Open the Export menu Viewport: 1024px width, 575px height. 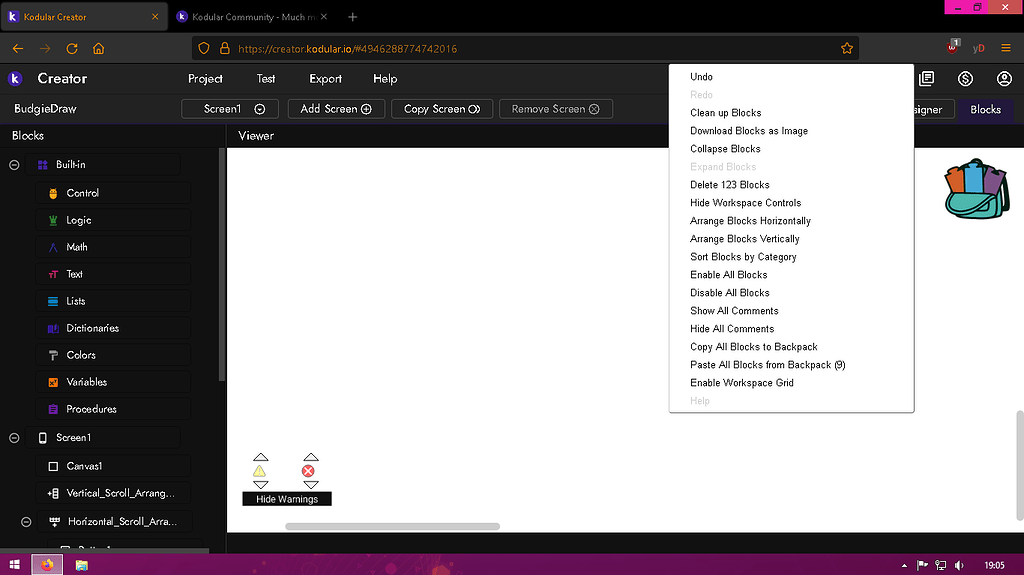tap(325, 78)
